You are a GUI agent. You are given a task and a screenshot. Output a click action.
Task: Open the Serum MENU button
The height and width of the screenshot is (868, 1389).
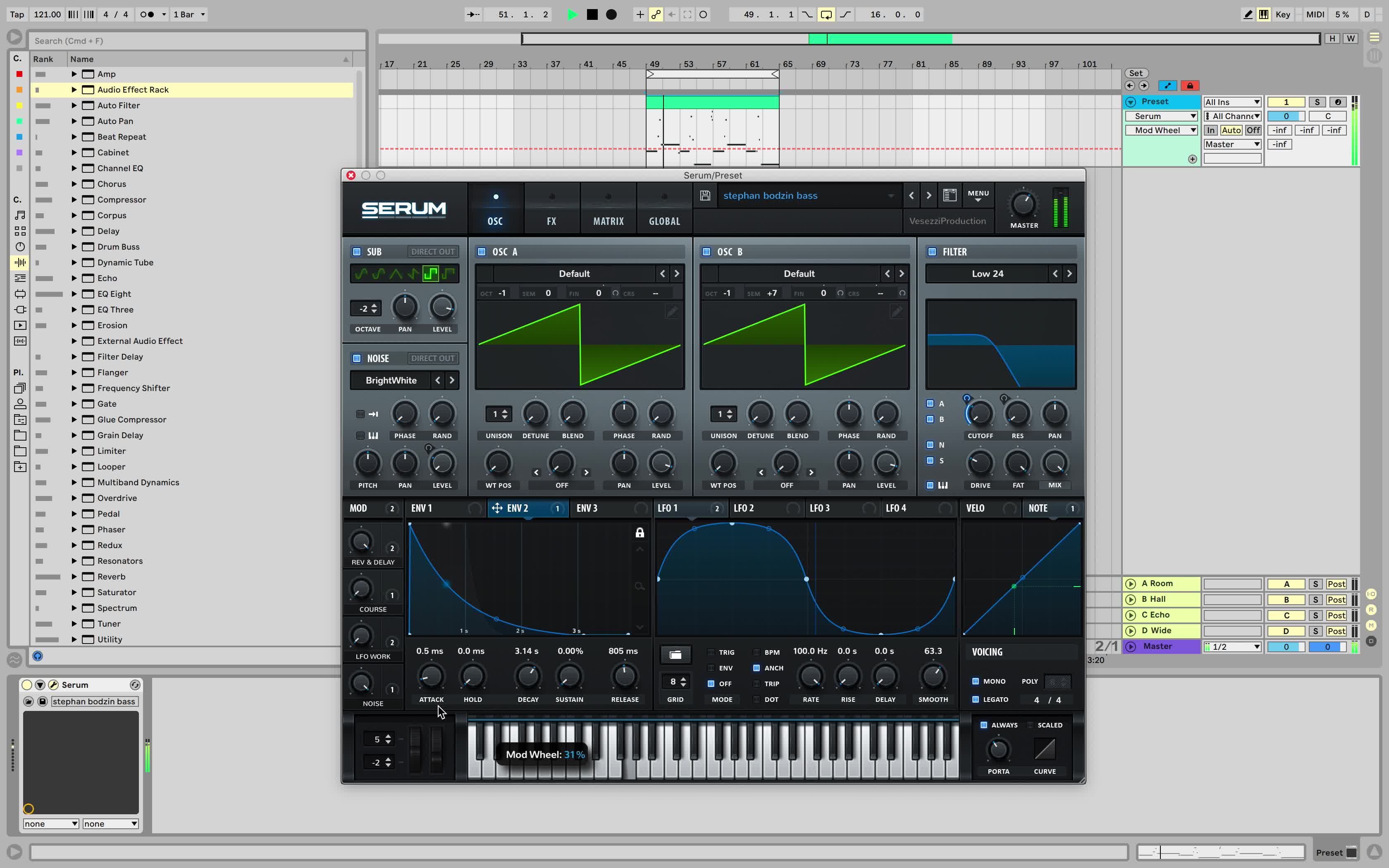point(978,195)
